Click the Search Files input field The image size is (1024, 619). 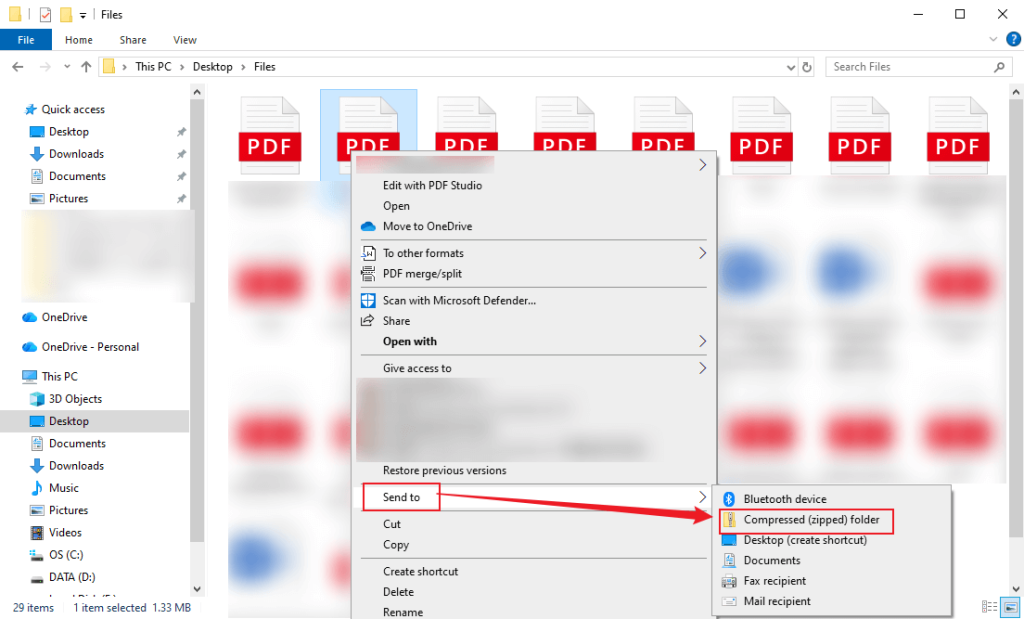click(900, 66)
